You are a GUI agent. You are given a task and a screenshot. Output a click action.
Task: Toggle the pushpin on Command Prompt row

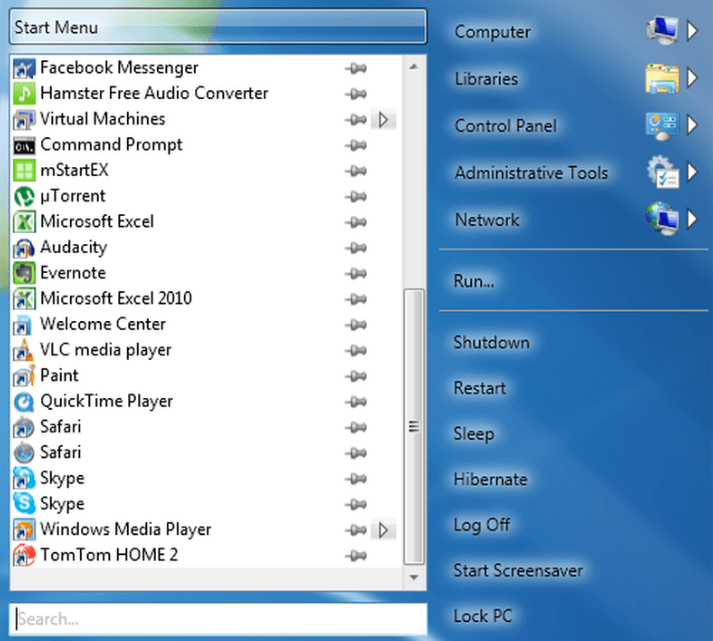point(356,145)
